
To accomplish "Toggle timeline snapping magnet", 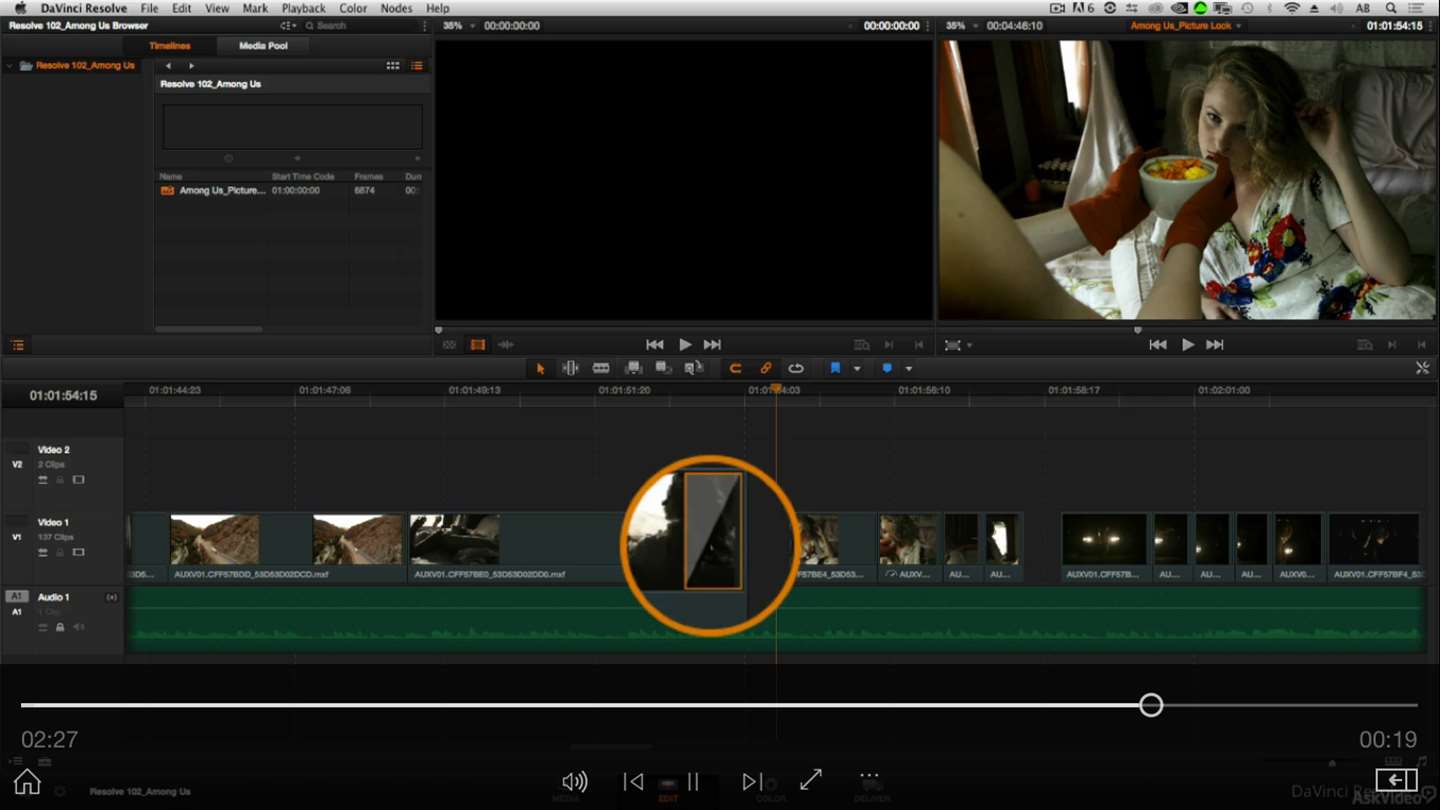I will [735, 369].
